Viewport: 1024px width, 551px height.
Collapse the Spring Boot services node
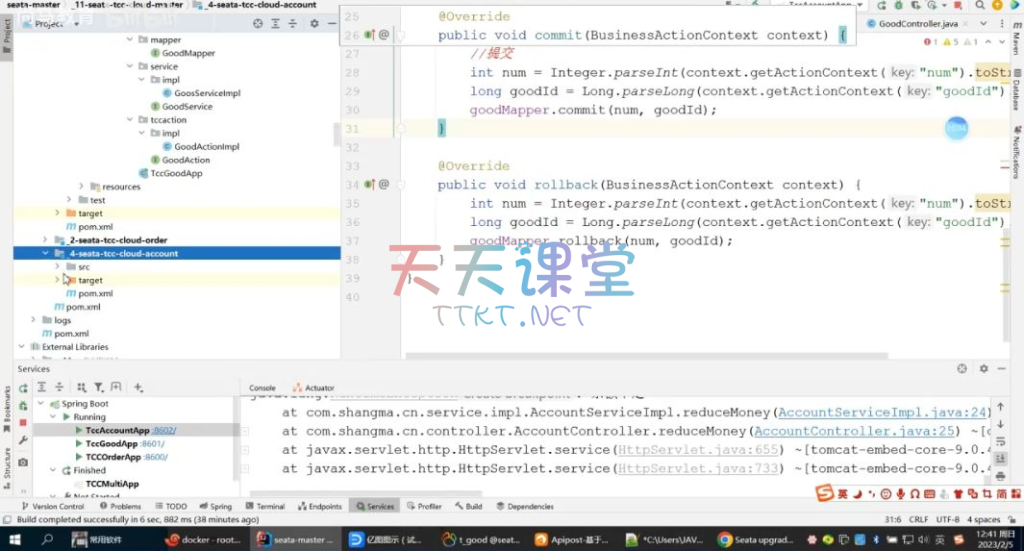point(41,404)
